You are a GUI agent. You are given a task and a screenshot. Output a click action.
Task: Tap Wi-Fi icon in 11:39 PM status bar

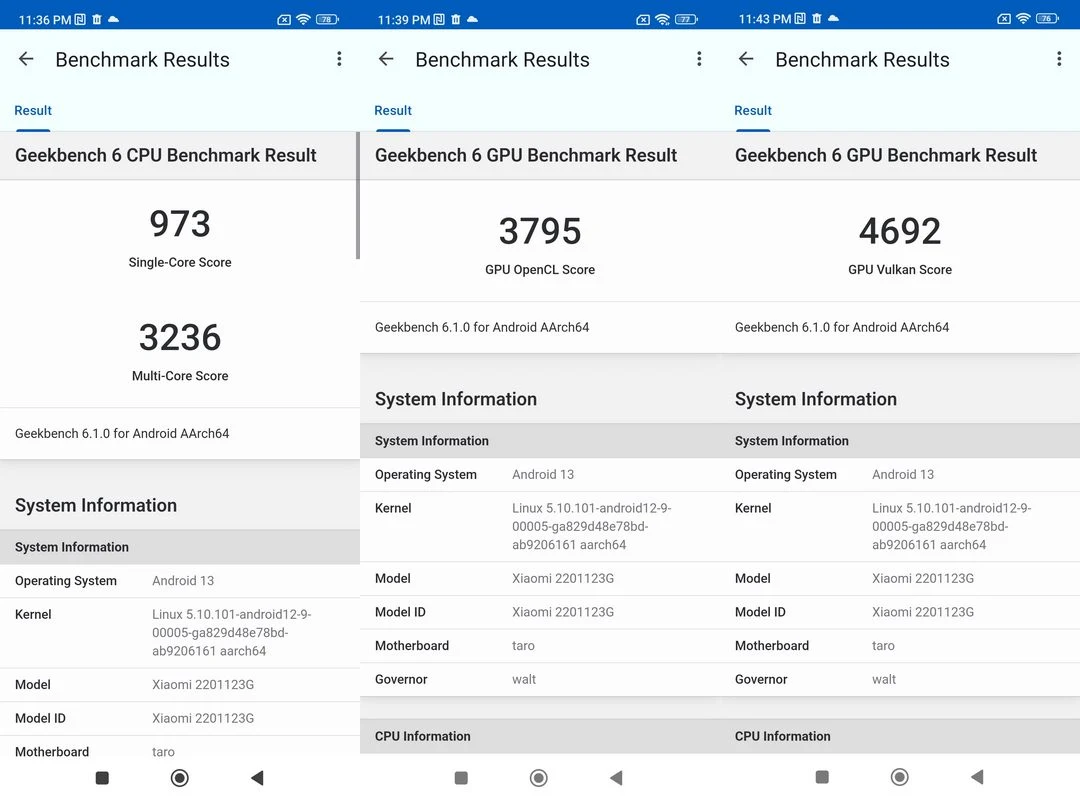pyautogui.click(x=663, y=19)
